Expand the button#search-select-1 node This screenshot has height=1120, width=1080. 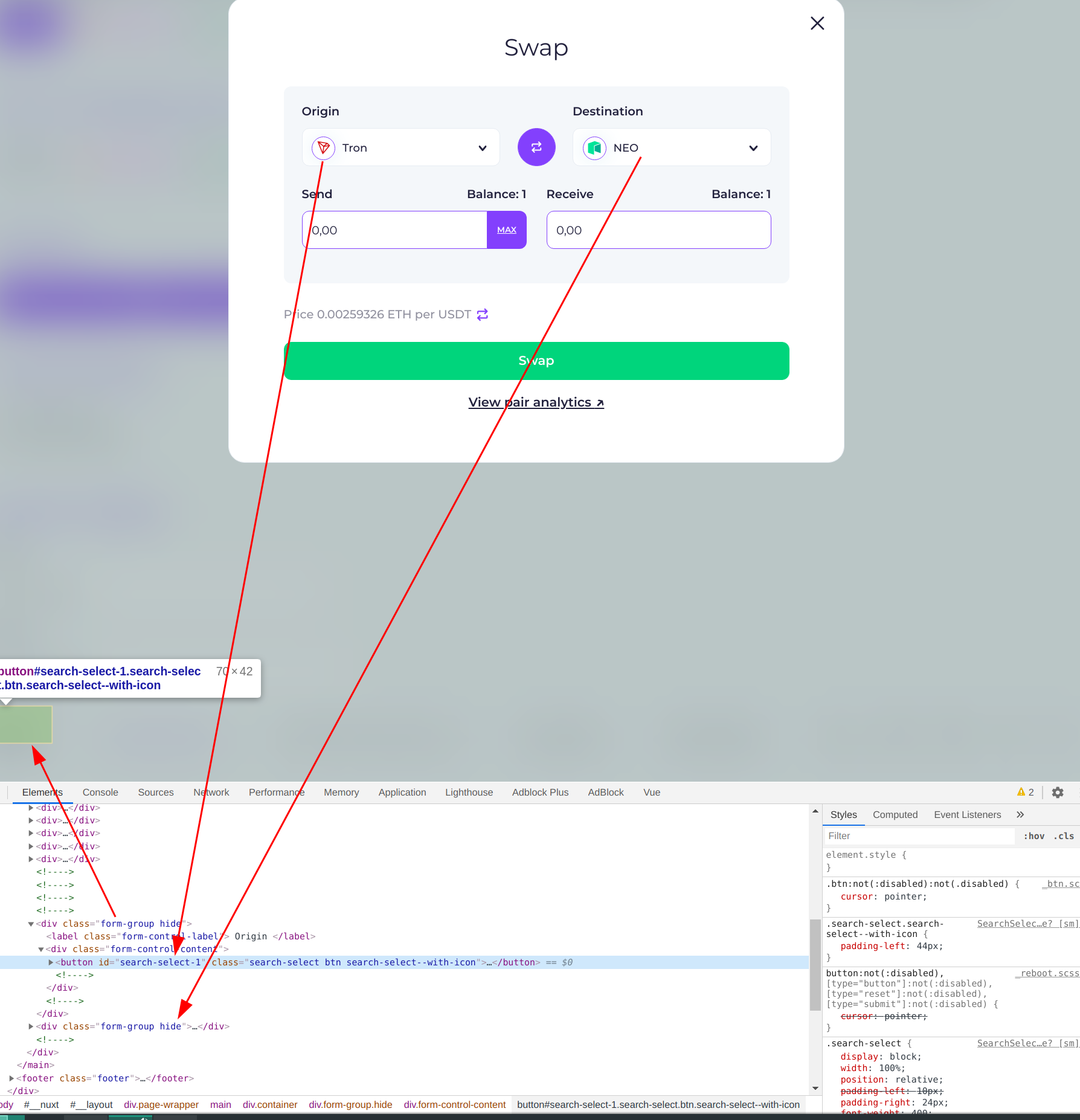[51, 962]
